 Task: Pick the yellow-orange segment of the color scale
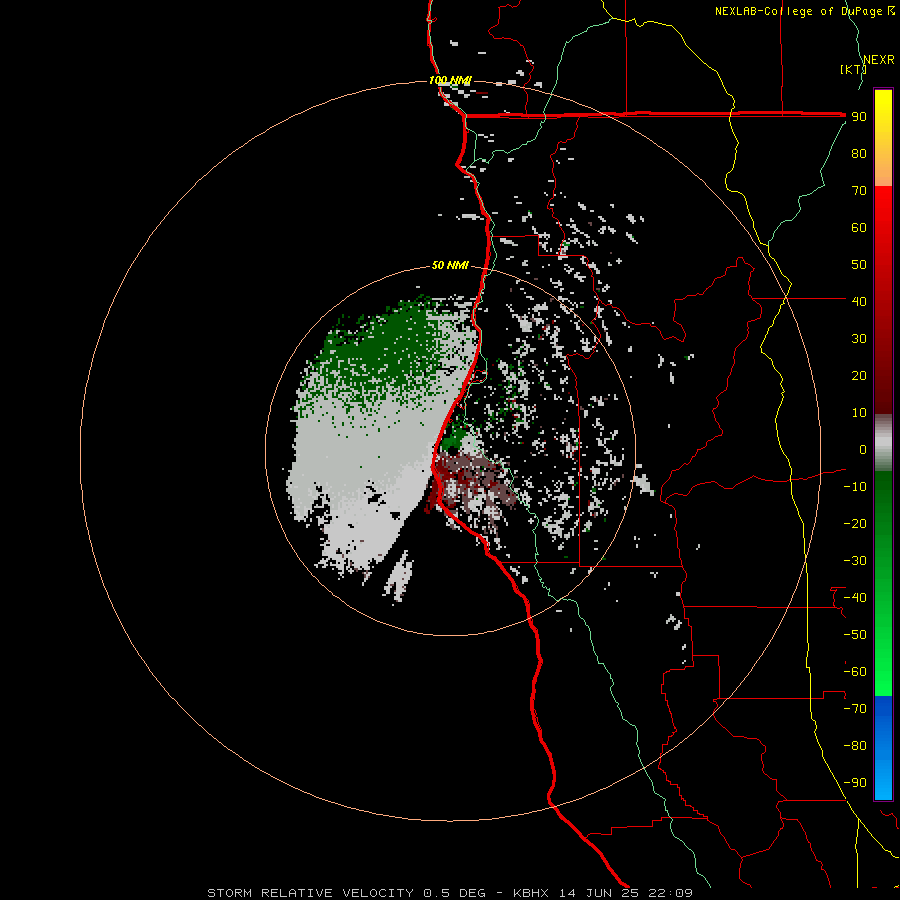point(883,138)
